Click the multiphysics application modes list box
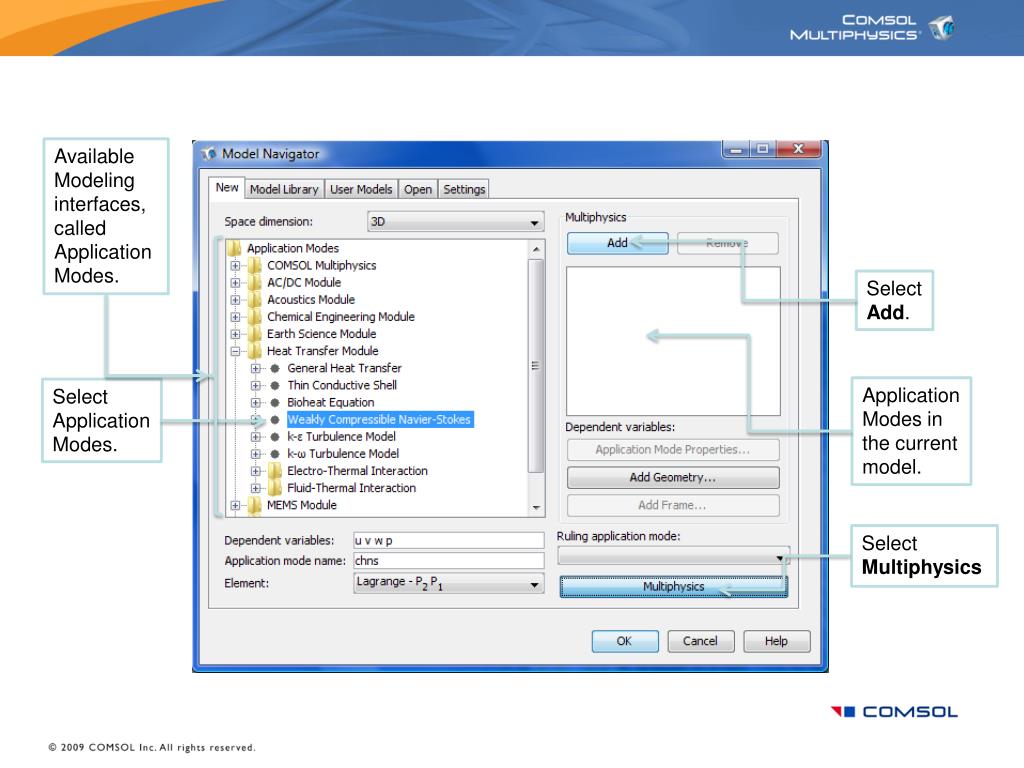The image size is (1024, 768). coord(673,341)
